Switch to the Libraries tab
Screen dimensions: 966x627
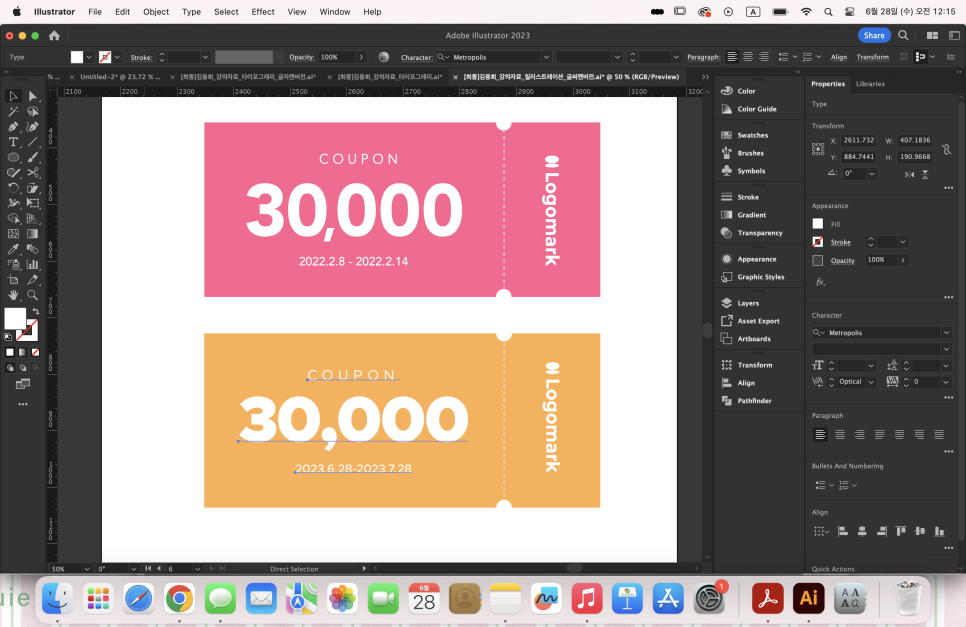click(870, 84)
